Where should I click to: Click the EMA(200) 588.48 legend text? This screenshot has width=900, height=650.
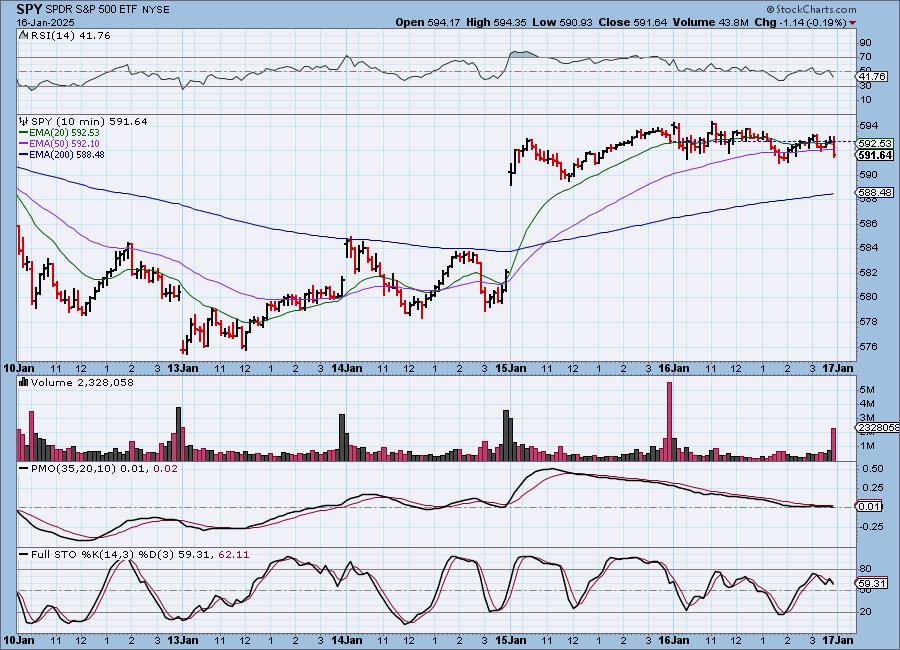67,154
